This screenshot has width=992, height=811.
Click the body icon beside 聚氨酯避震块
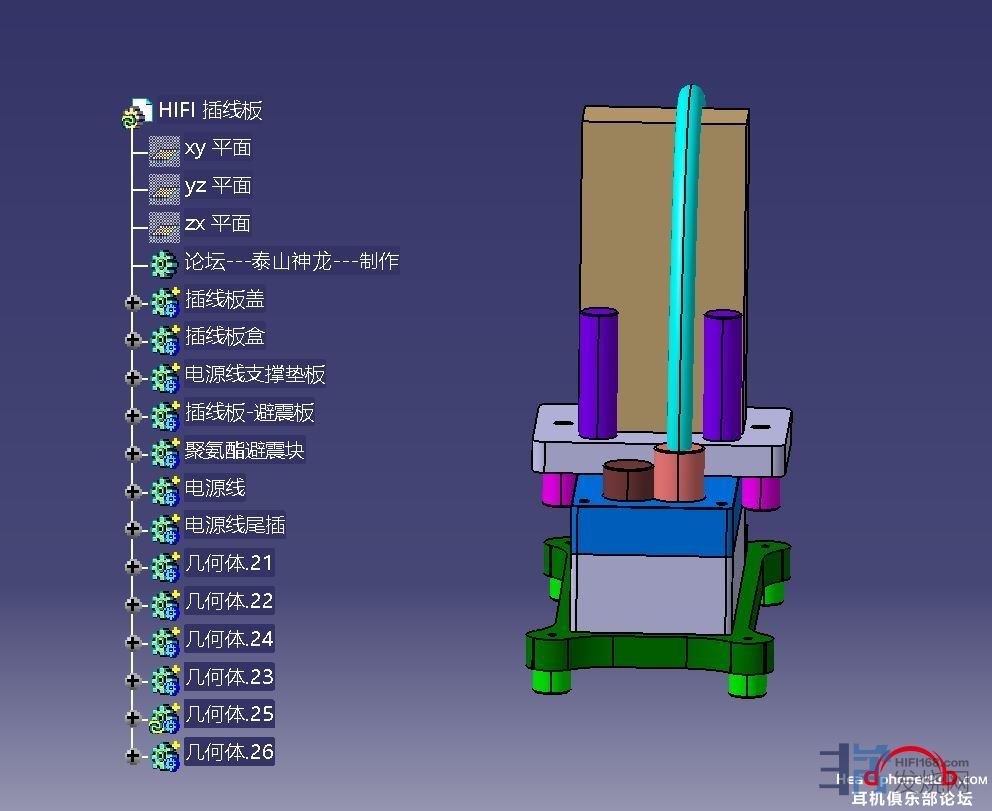pyautogui.click(x=165, y=452)
